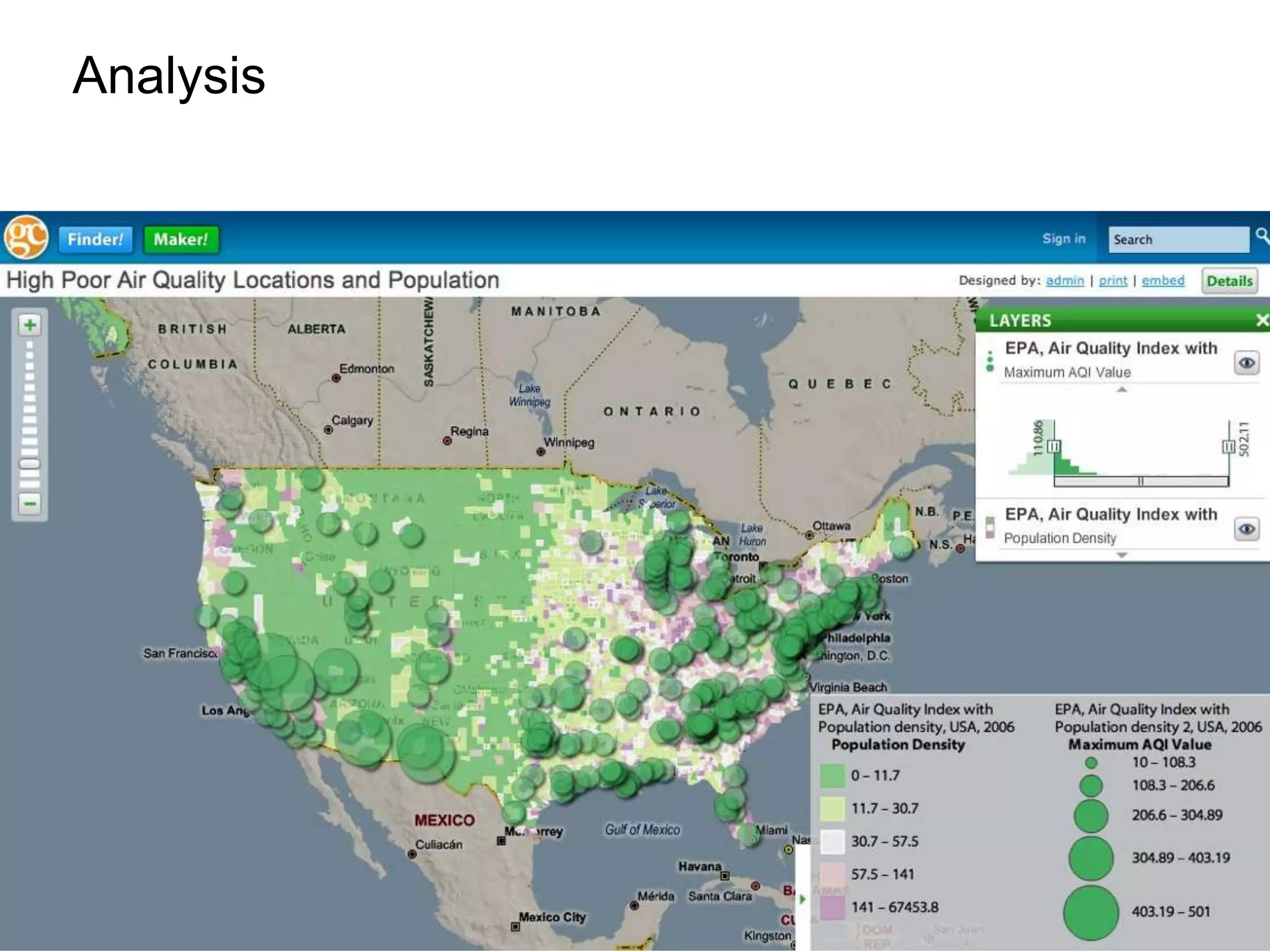1270x952 pixels.
Task: Click the 30.7 – 57.5 legend swatch
Action: tap(832, 842)
